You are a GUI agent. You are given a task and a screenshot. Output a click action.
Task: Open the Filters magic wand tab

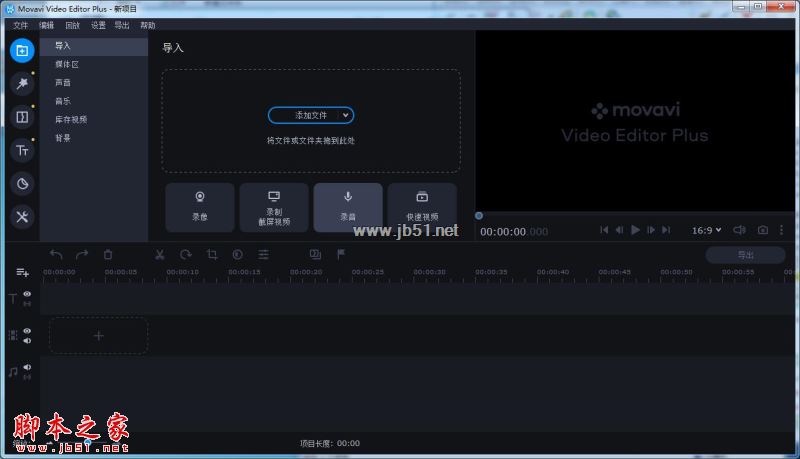click(22, 84)
